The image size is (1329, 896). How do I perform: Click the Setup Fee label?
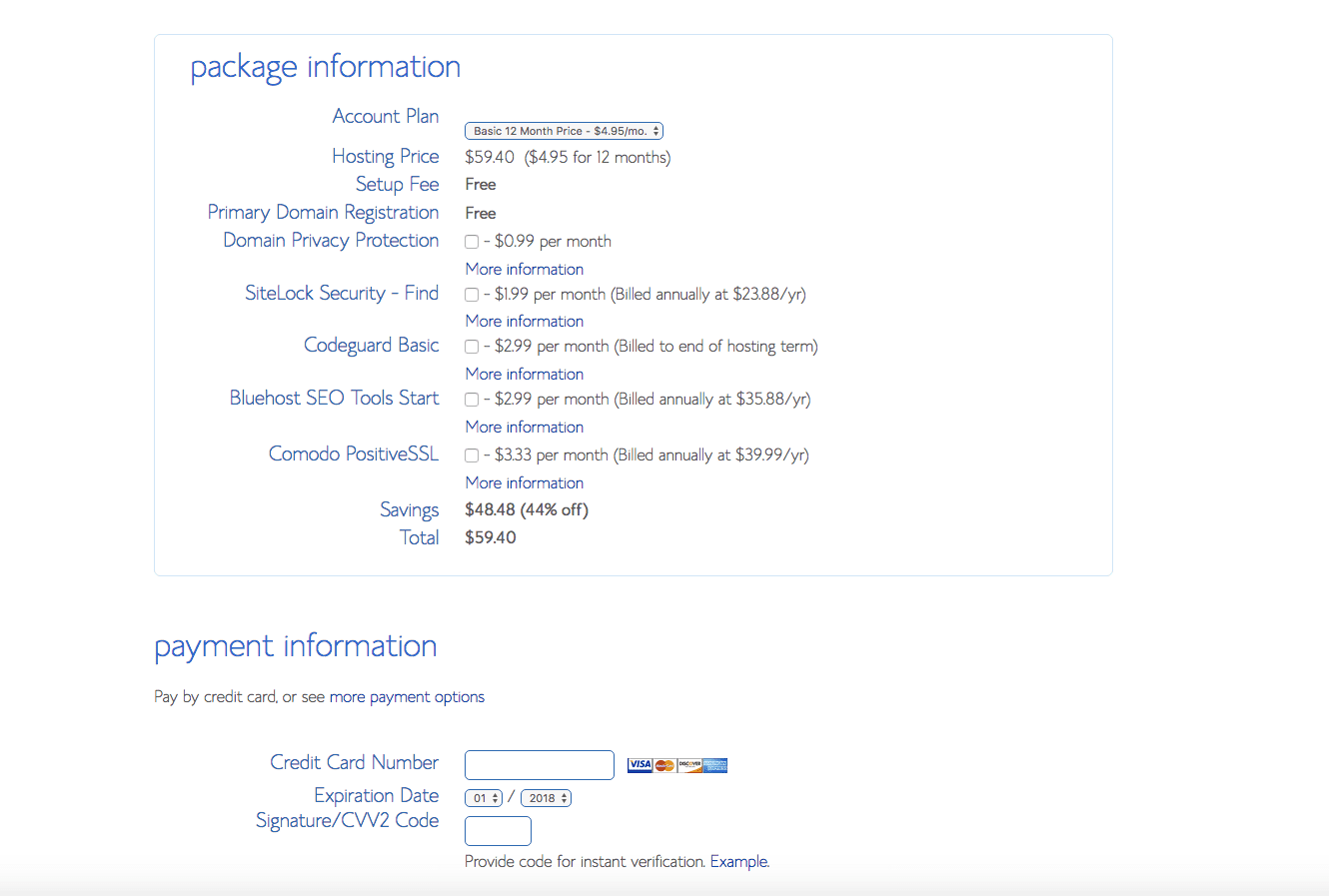tap(398, 185)
